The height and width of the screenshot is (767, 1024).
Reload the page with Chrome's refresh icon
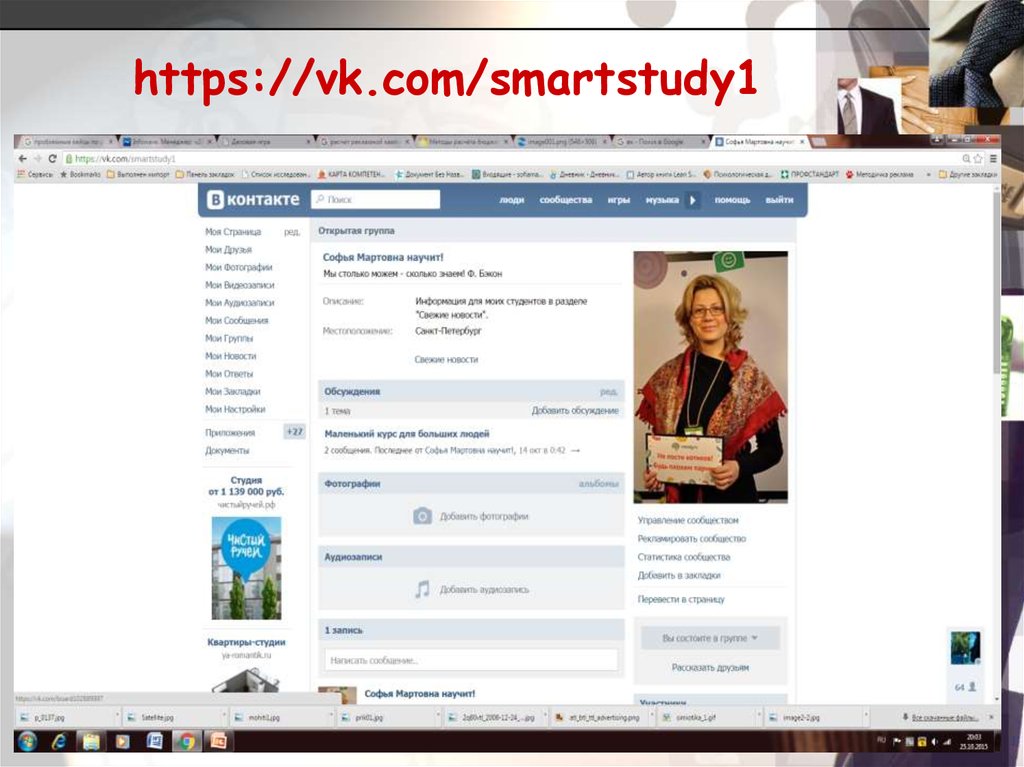[52, 159]
